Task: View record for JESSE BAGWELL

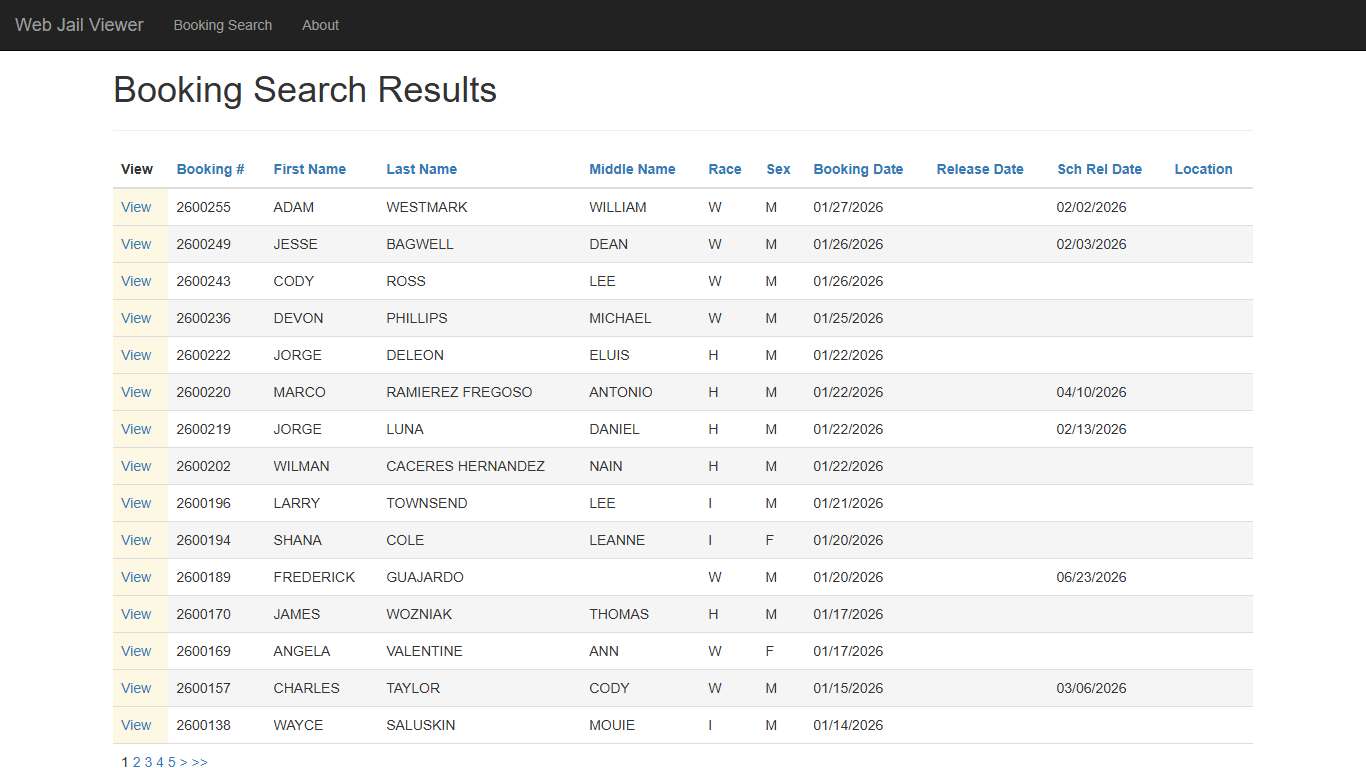Action: (136, 244)
